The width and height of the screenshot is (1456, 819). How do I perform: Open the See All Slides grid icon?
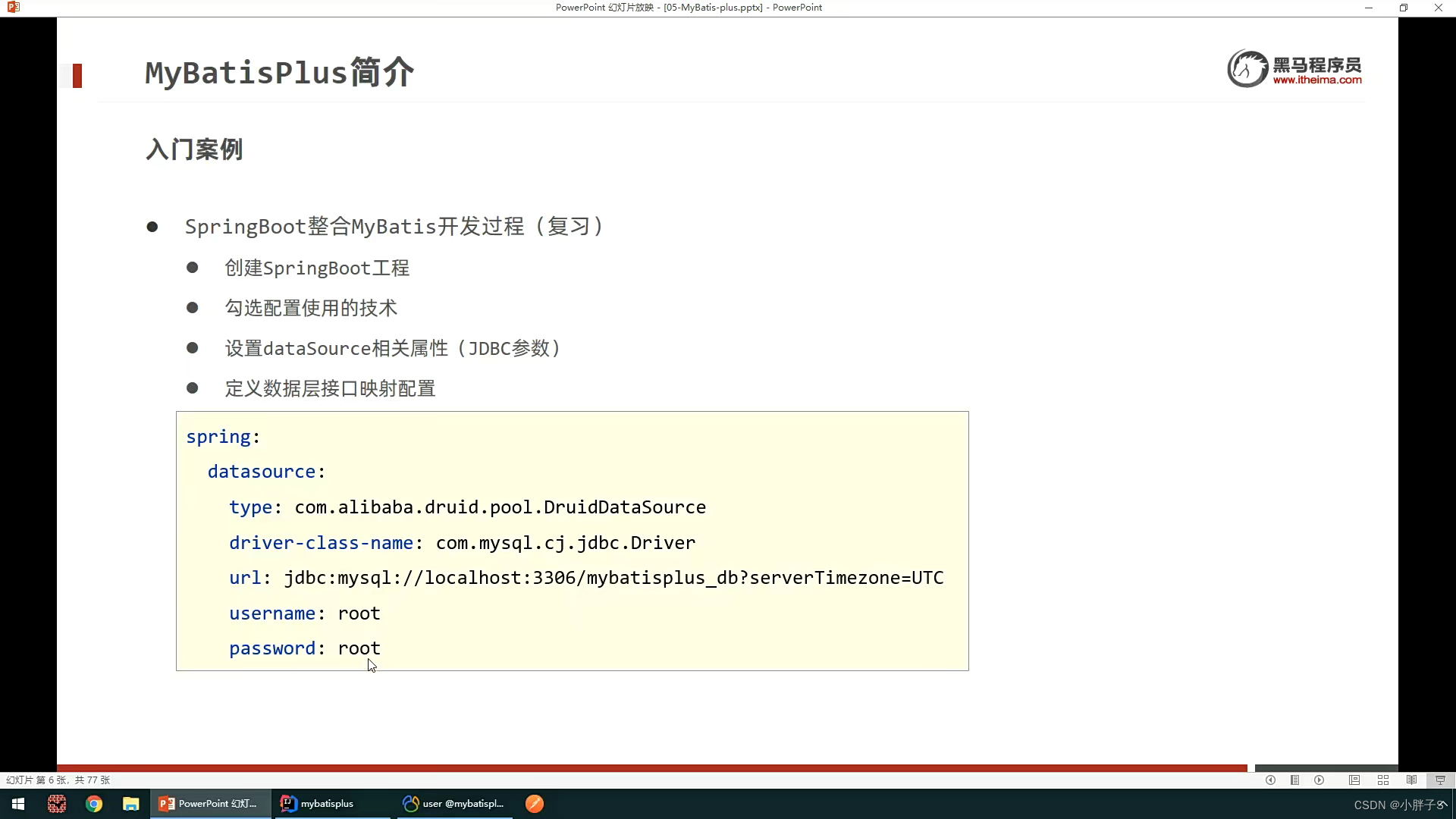pyautogui.click(x=1382, y=780)
